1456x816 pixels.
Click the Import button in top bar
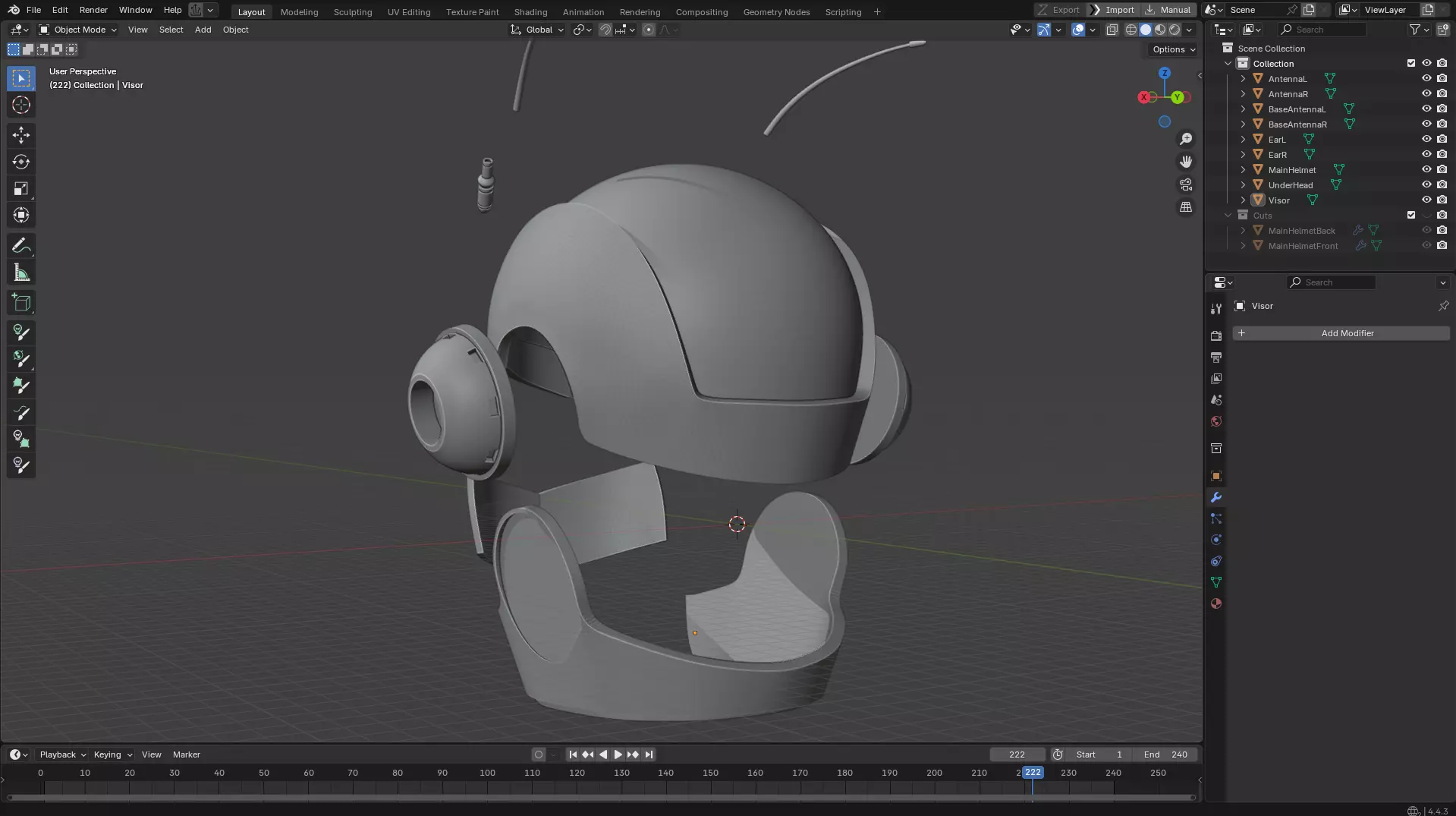(1112, 10)
